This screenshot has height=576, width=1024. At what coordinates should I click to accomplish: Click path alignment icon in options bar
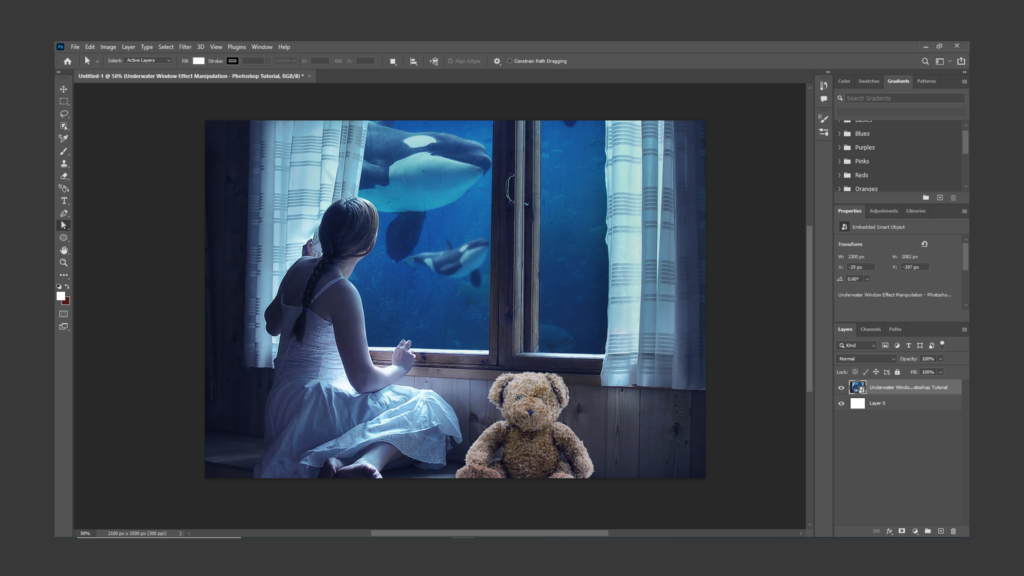point(413,61)
